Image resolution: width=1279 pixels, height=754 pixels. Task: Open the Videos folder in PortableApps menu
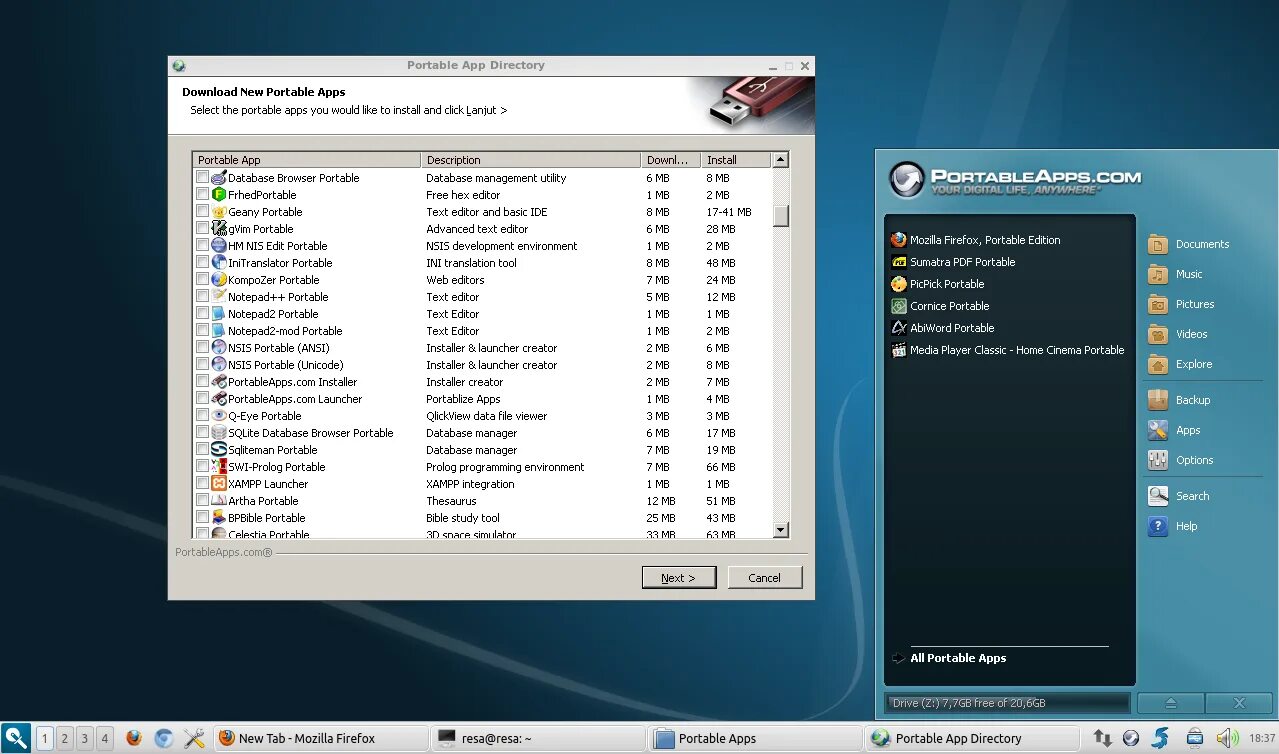(x=1178, y=334)
